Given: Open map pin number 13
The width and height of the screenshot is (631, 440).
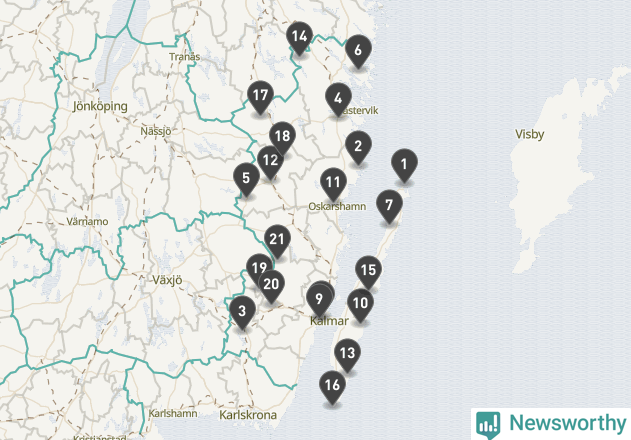Looking at the screenshot, I should point(346,353).
